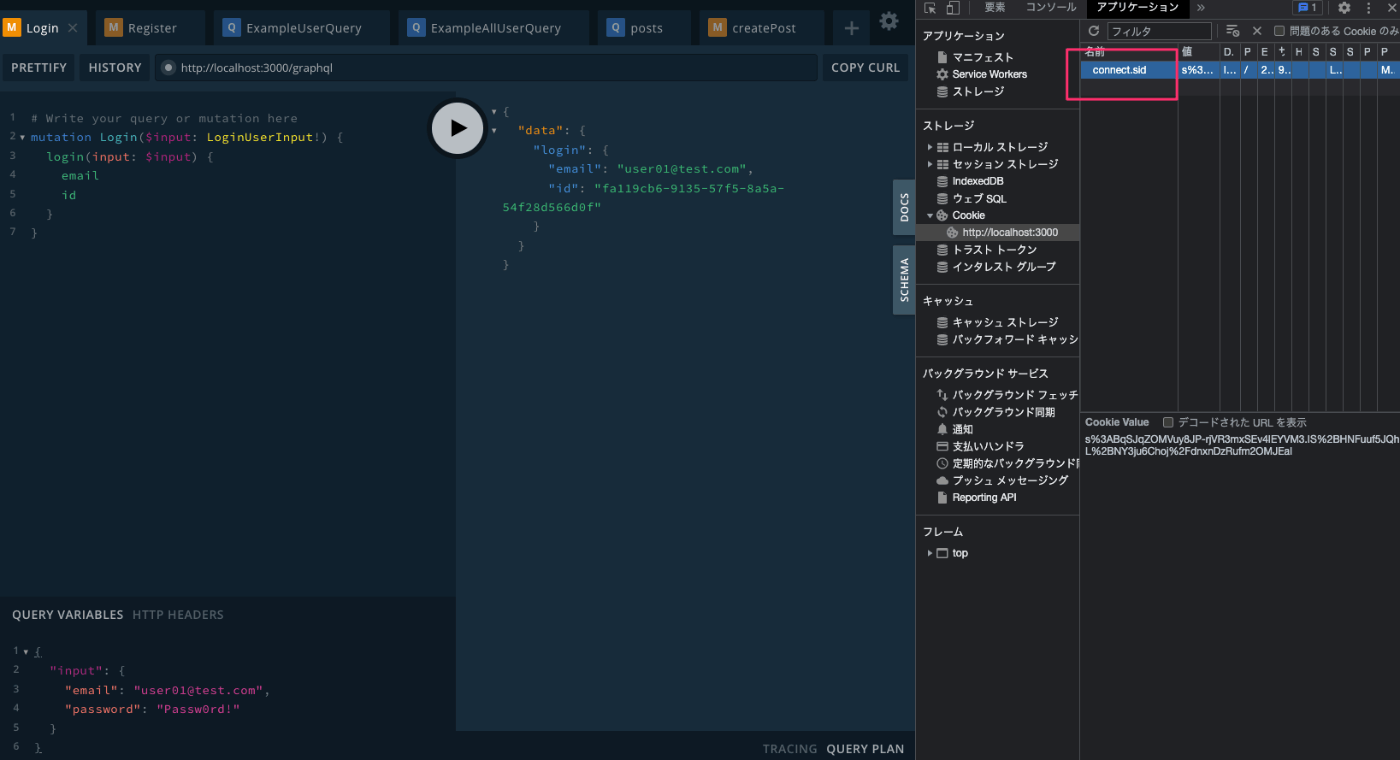Viewport: 1400px width, 760px height.
Task: Switch to the posts tab
Action: [644, 28]
